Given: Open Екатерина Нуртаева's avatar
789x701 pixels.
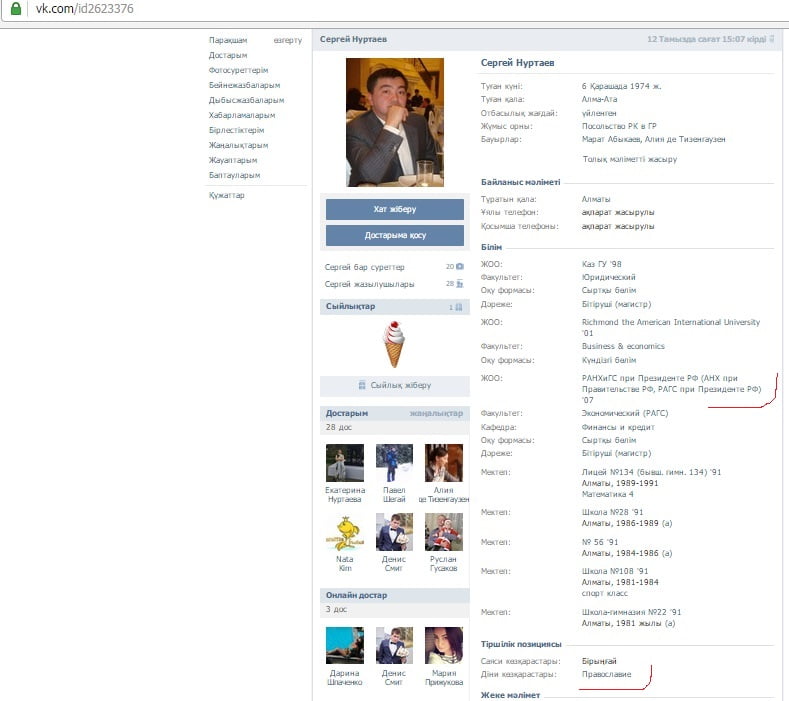Looking at the screenshot, I should tap(345, 462).
